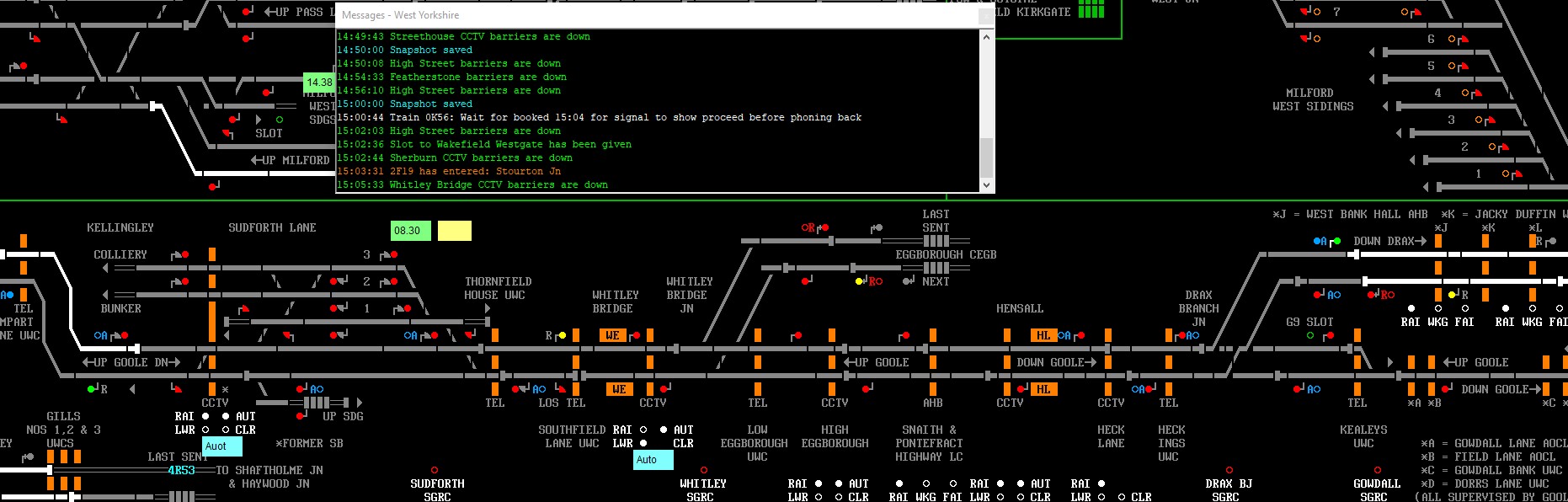Viewport: 1568px width, 502px height.
Task: Select message 'Slot to Wakefield Westgate has been given'
Action: (x=484, y=145)
